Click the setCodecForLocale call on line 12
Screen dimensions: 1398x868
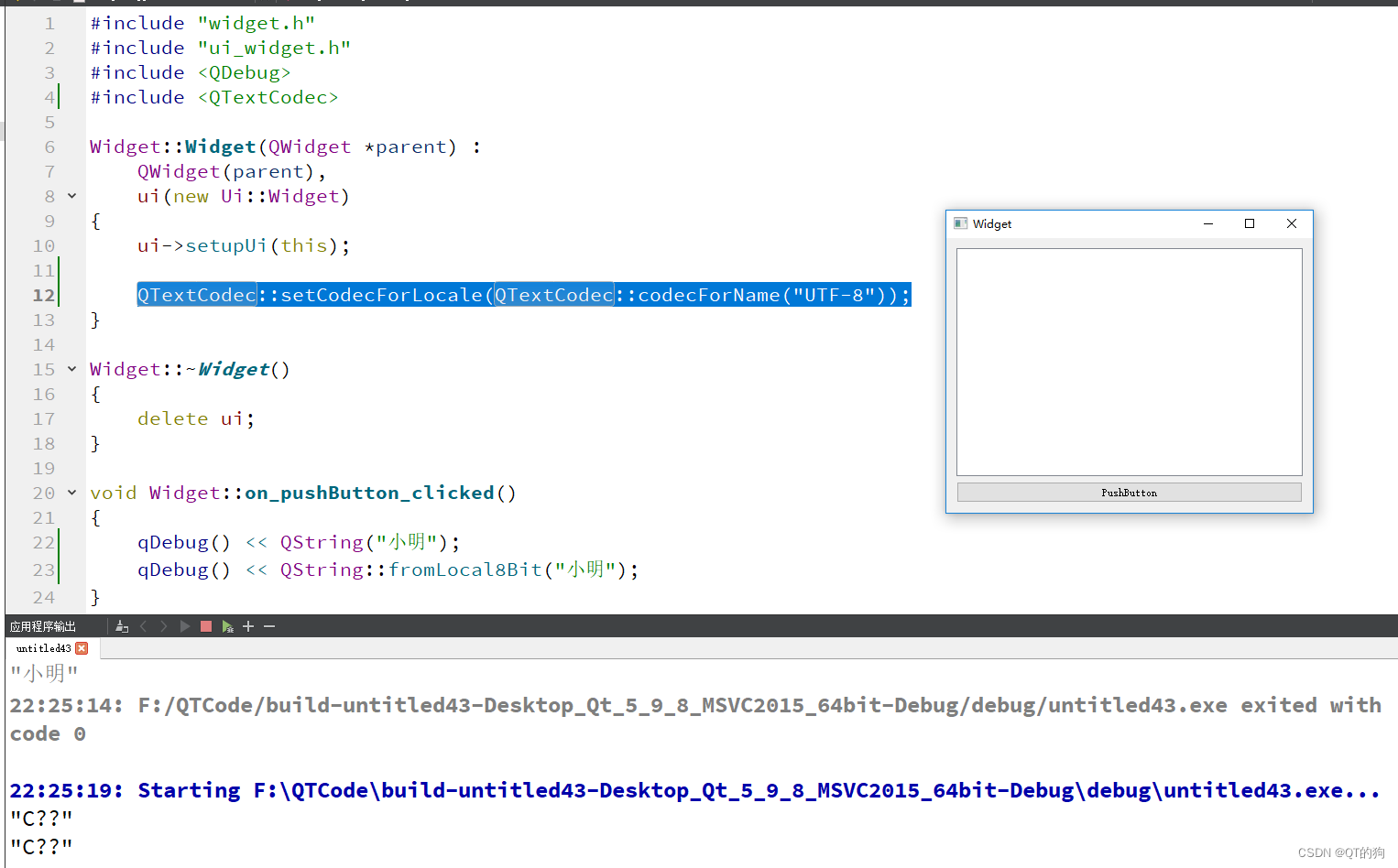[381, 295]
